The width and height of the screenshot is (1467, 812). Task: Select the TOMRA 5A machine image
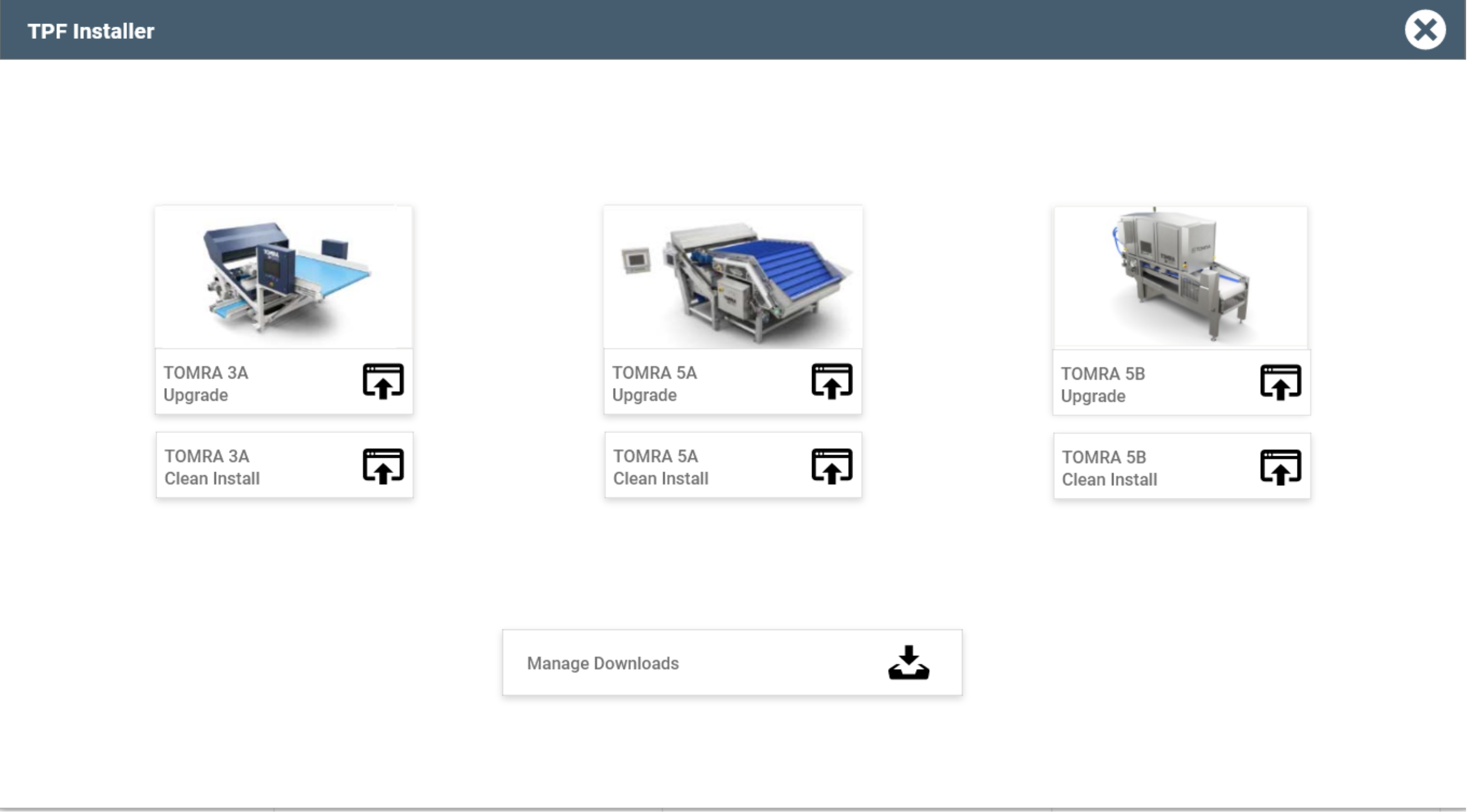coord(733,277)
